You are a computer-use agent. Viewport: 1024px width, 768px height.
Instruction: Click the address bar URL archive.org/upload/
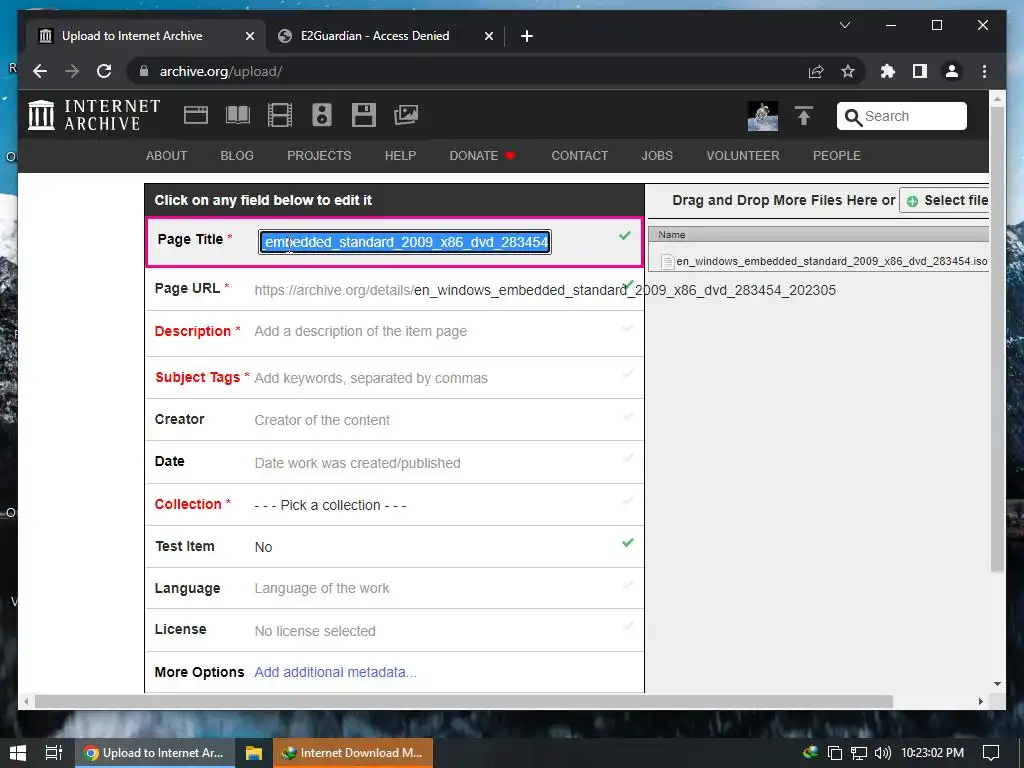tap(221, 71)
